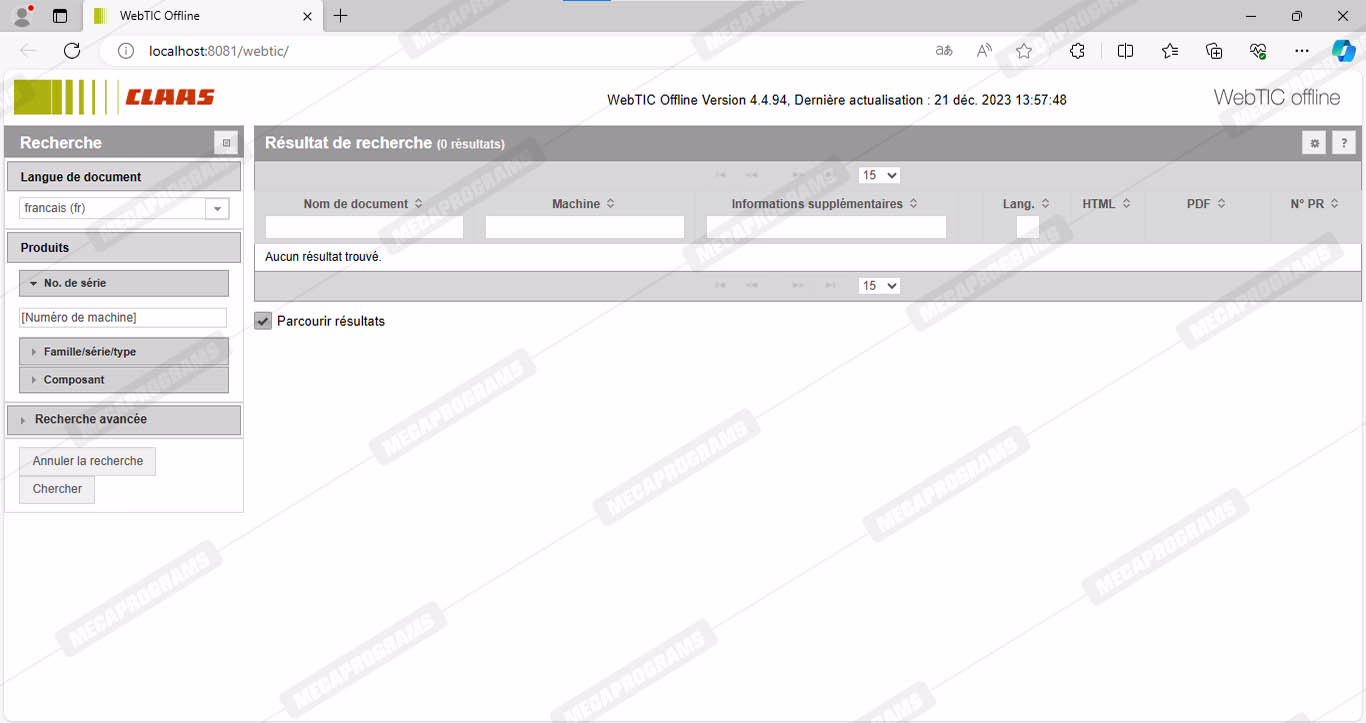Open the Edge split screen icon
Image resolution: width=1366 pixels, height=723 pixels.
[x=1125, y=51]
